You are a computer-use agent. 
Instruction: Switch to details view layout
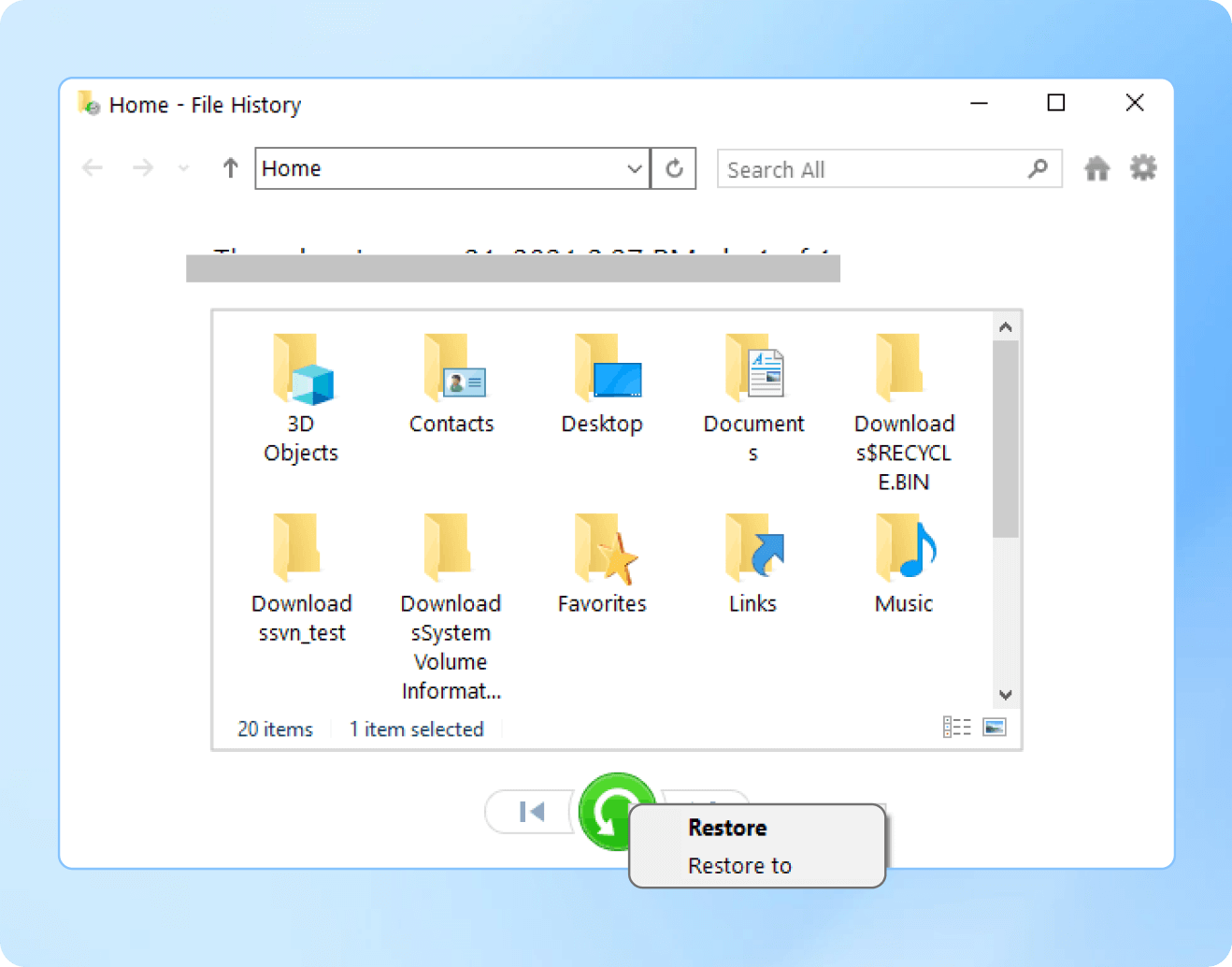[x=956, y=727]
